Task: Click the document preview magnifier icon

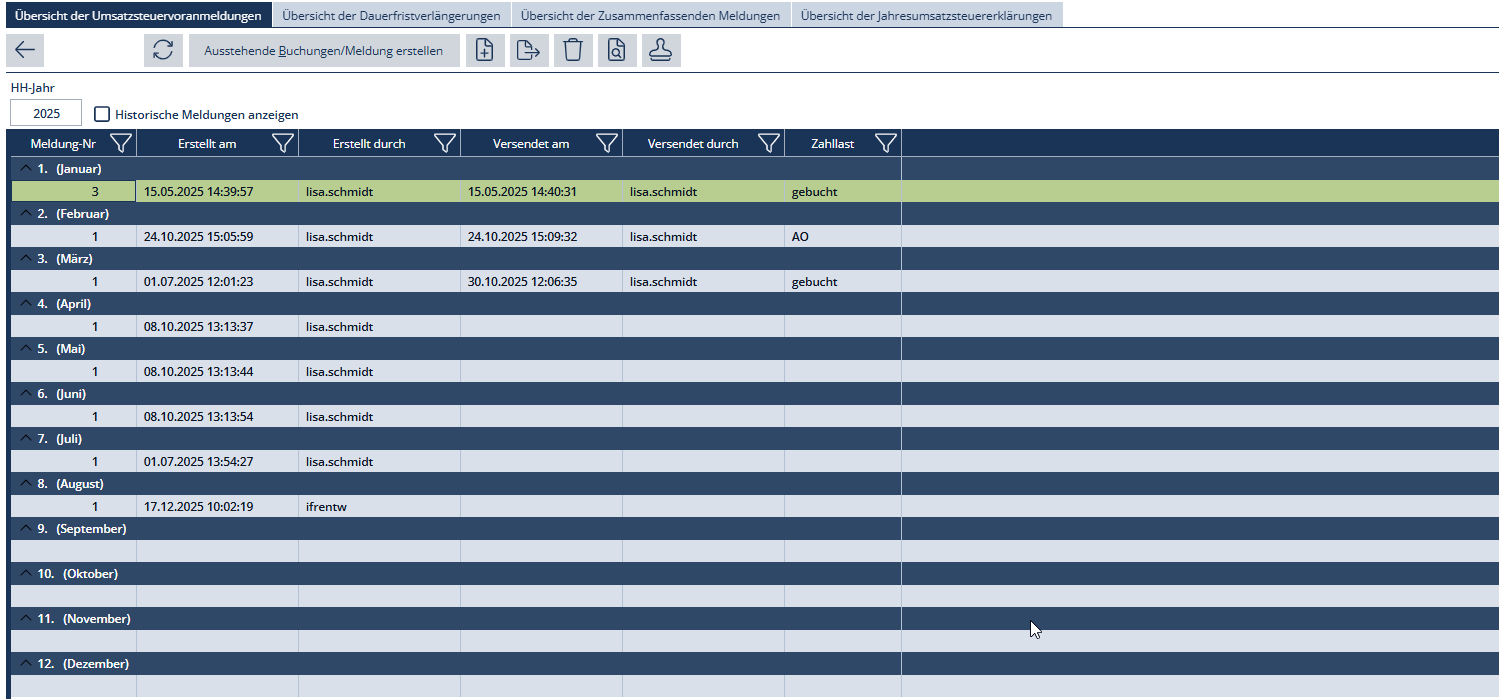Action: [x=617, y=51]
